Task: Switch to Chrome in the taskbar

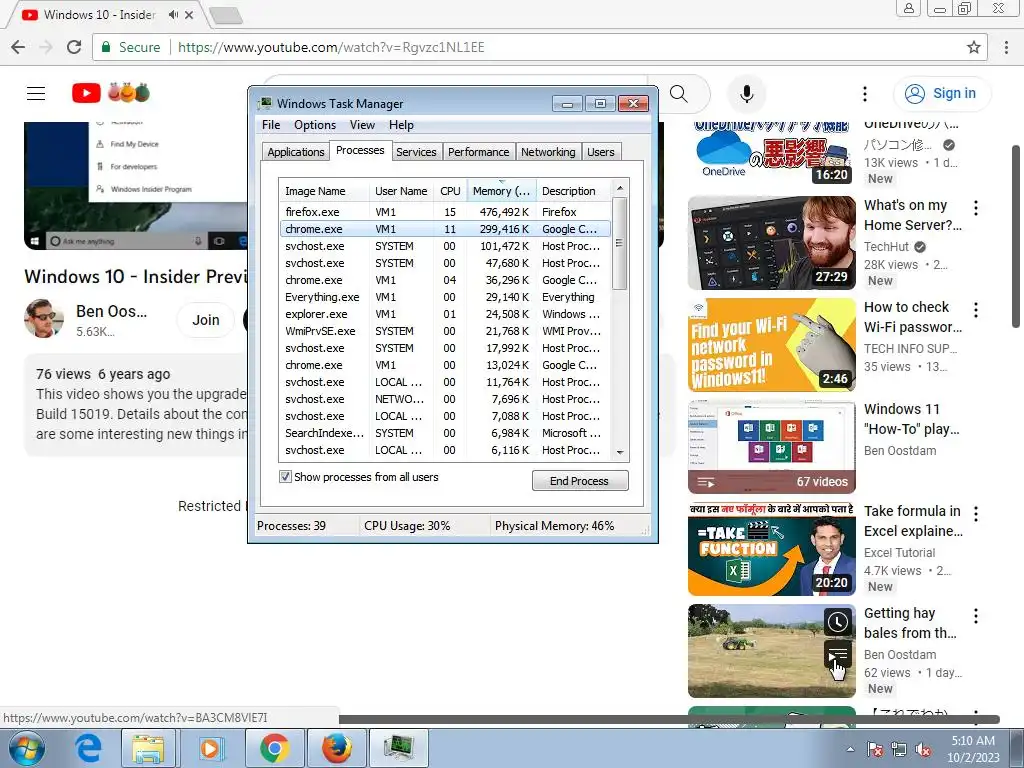Action: pos(274,748)
